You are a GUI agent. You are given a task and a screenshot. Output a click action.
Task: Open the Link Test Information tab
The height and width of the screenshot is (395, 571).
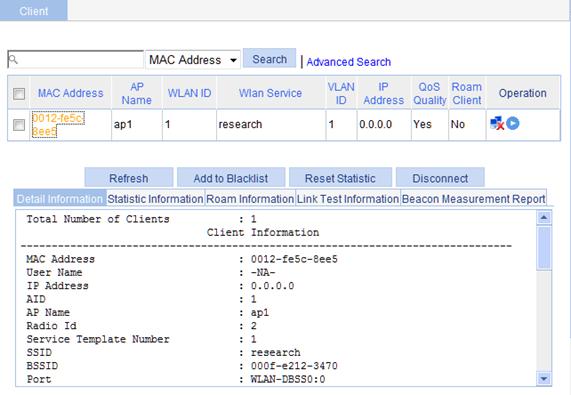click(x=348, y=199)
